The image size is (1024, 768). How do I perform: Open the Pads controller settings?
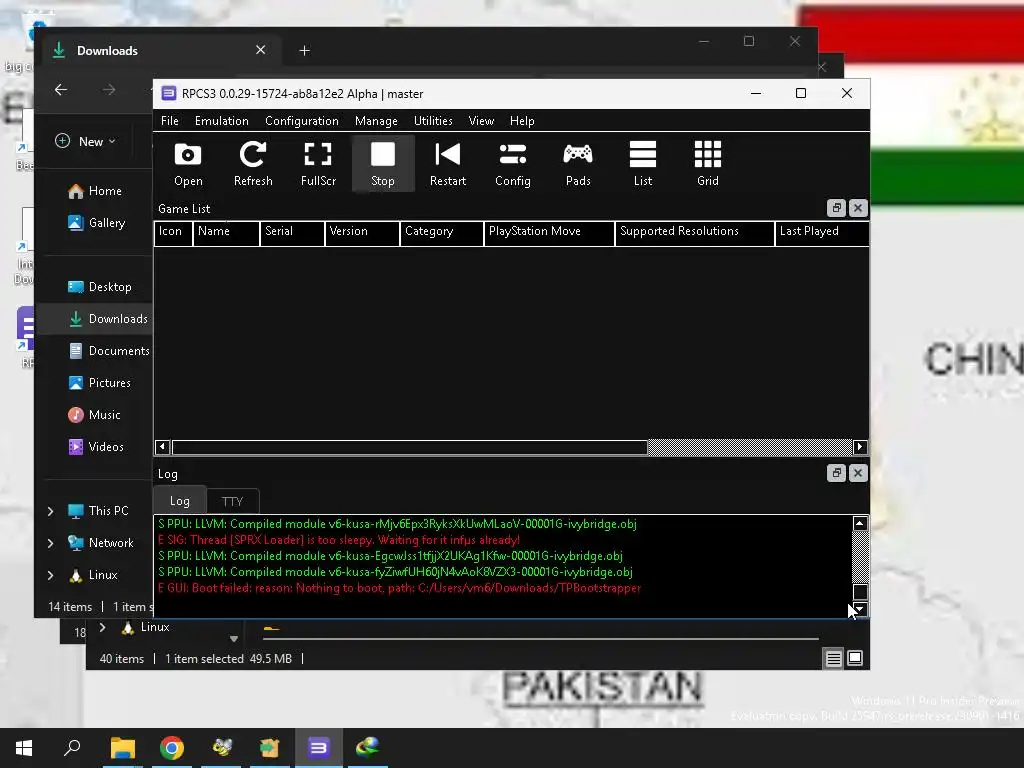(578, 164)
